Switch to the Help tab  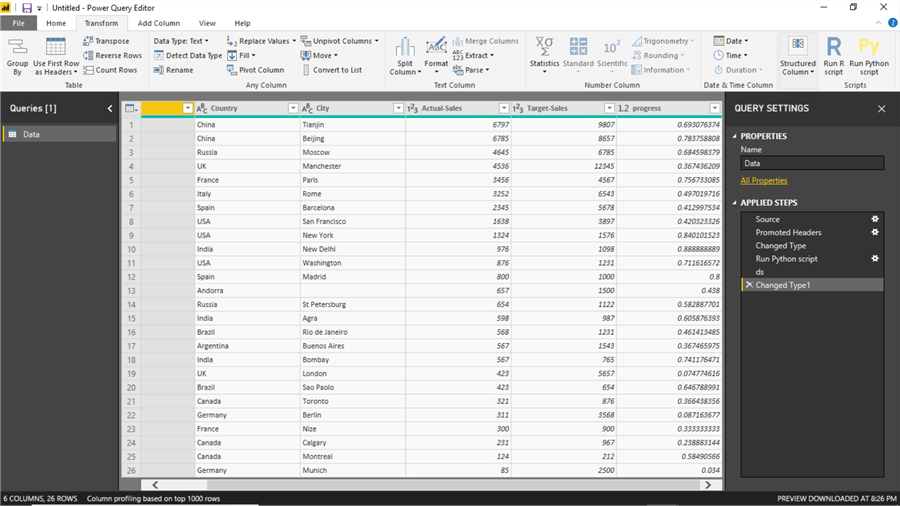[242, 23]
